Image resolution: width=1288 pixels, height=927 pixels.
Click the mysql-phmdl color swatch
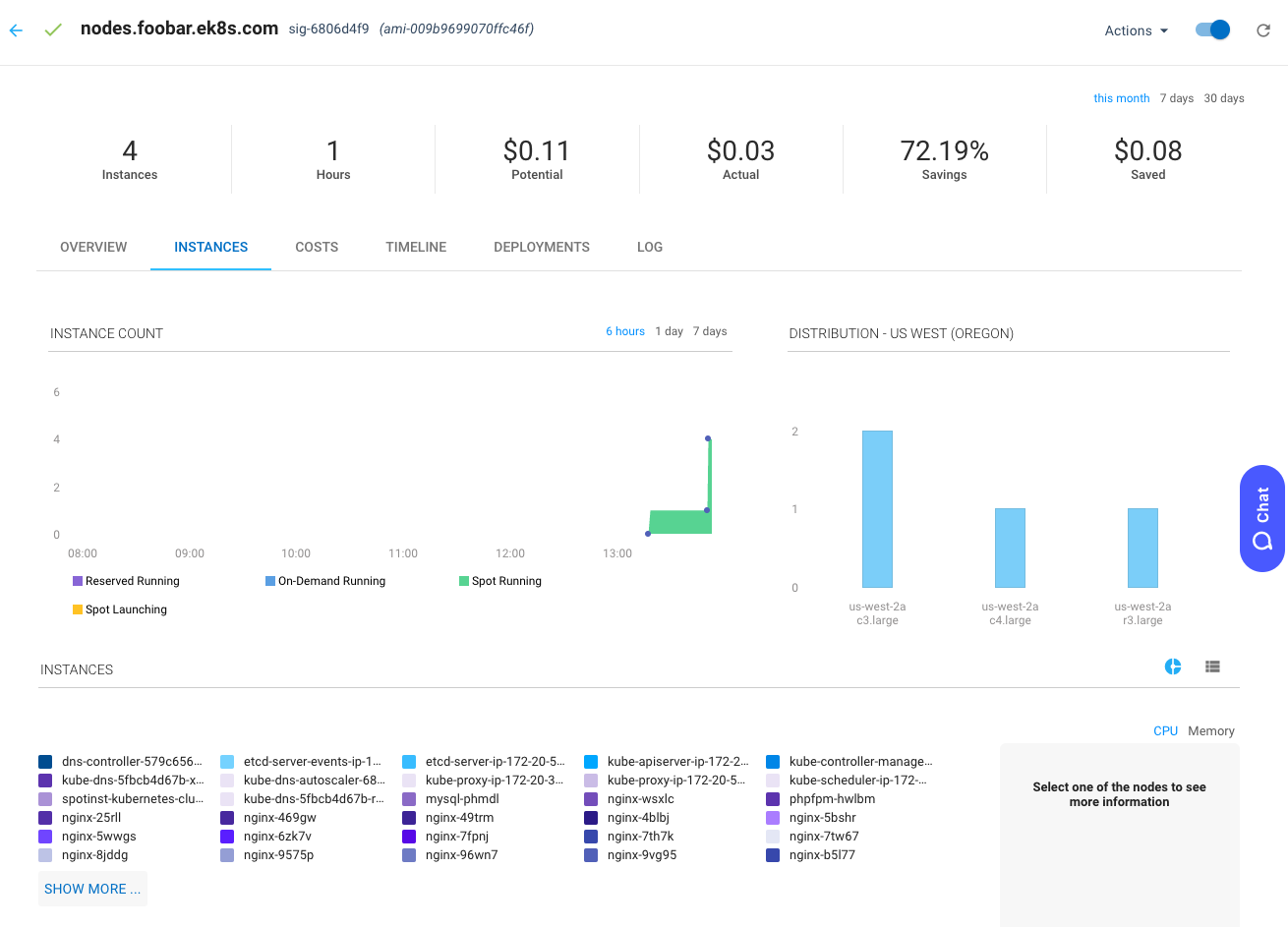coord(409,799)
